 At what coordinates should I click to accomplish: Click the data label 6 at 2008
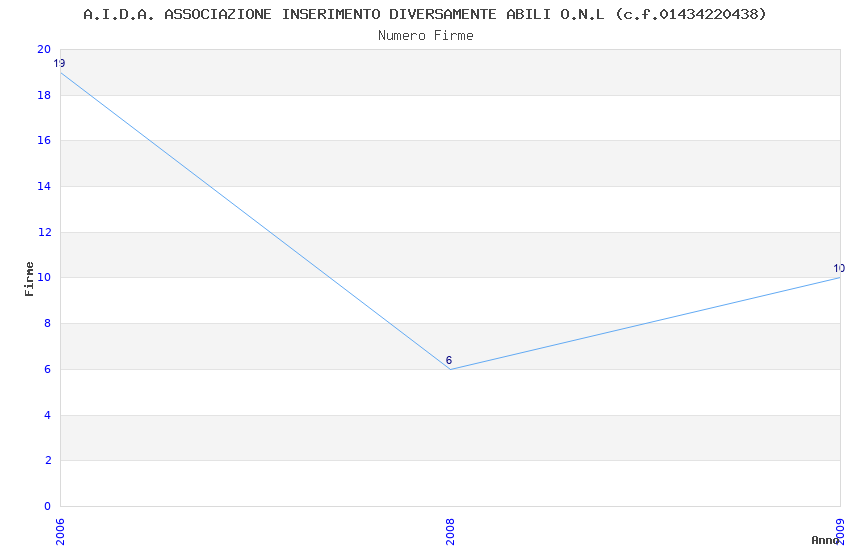tap(449, 360)
